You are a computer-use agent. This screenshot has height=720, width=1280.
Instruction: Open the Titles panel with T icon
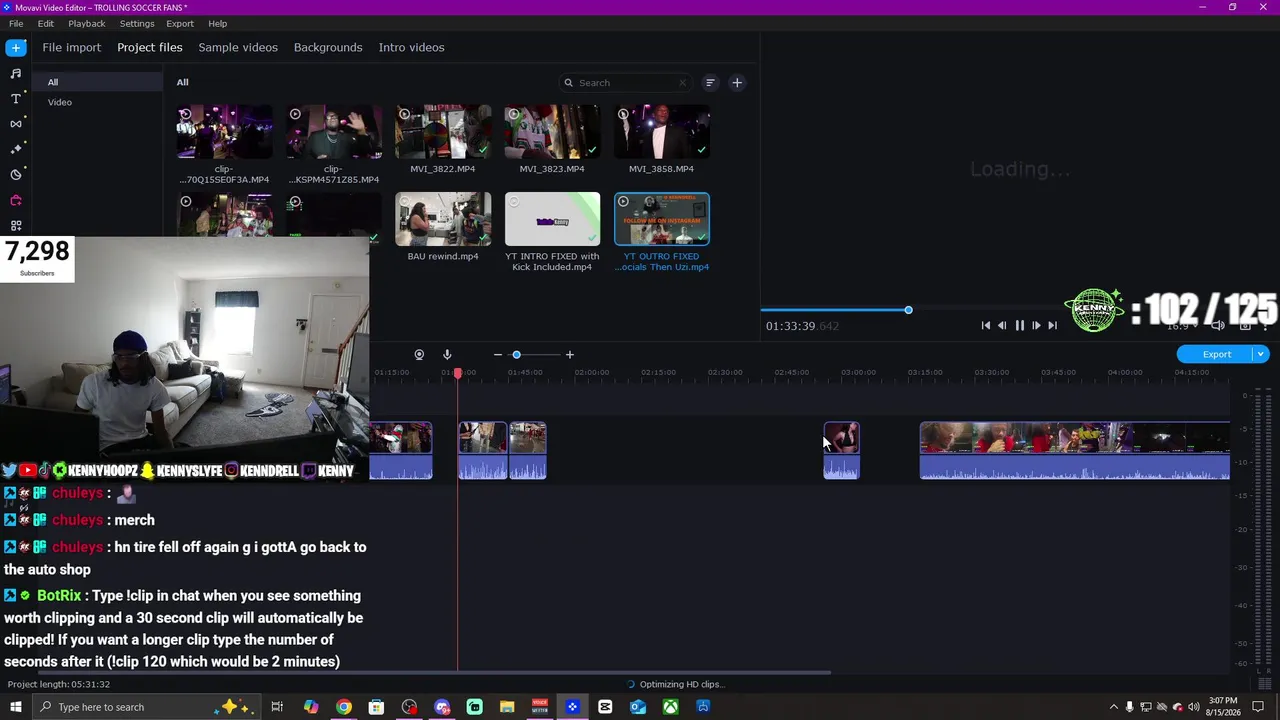coord(16,98)
